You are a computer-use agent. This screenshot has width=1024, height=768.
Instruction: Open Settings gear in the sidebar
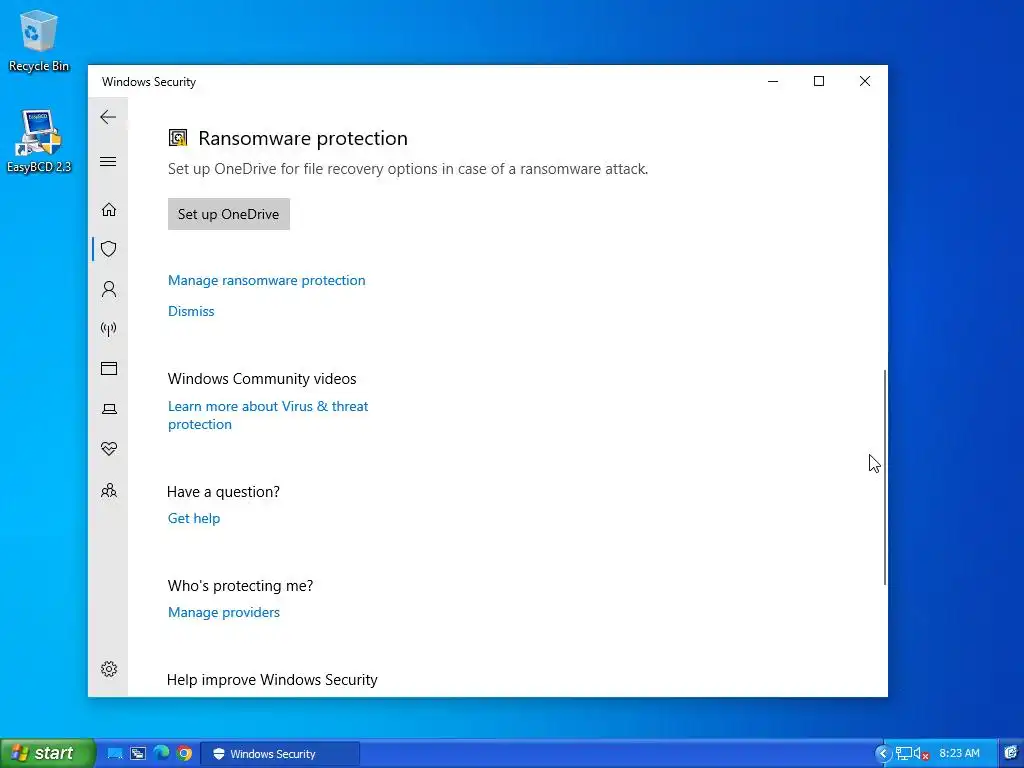[x=108, y=669]
